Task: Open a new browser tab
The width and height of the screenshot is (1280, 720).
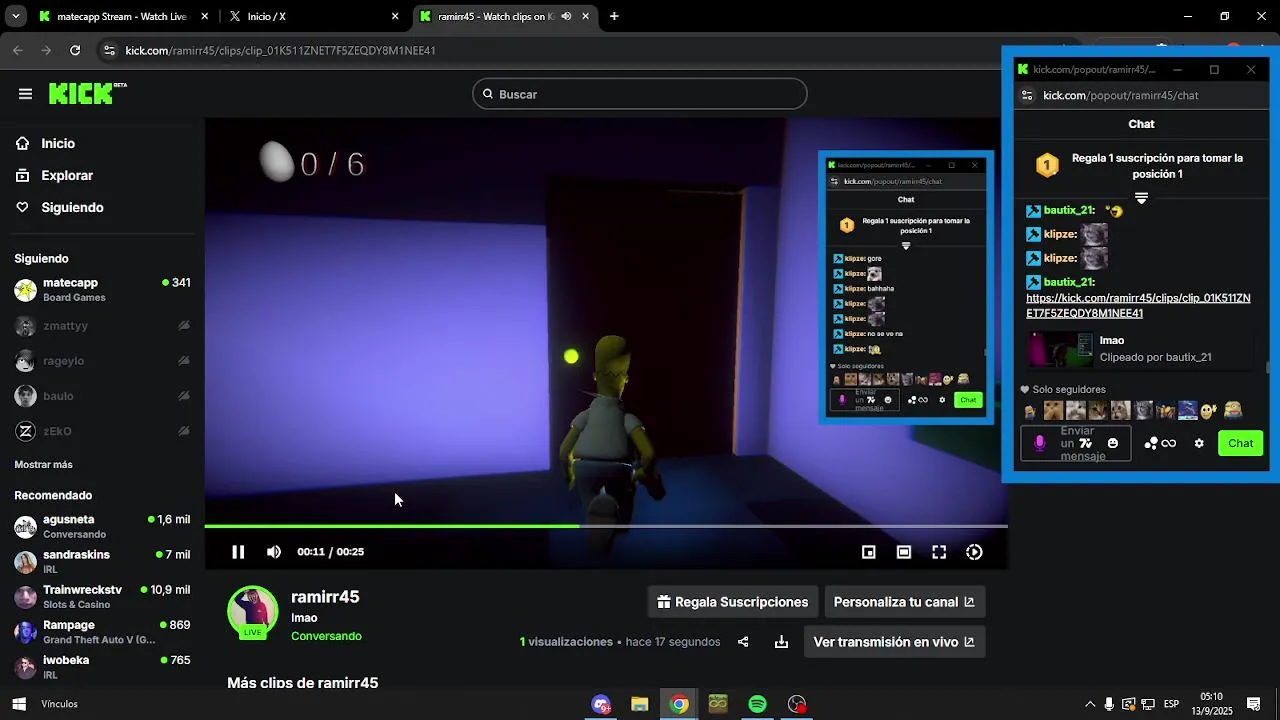Action: point(614,16)
